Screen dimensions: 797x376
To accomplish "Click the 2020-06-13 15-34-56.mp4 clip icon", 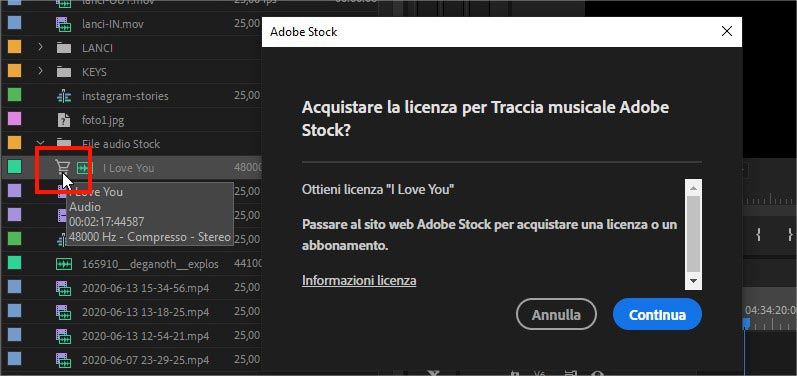I will click(64, 288).
